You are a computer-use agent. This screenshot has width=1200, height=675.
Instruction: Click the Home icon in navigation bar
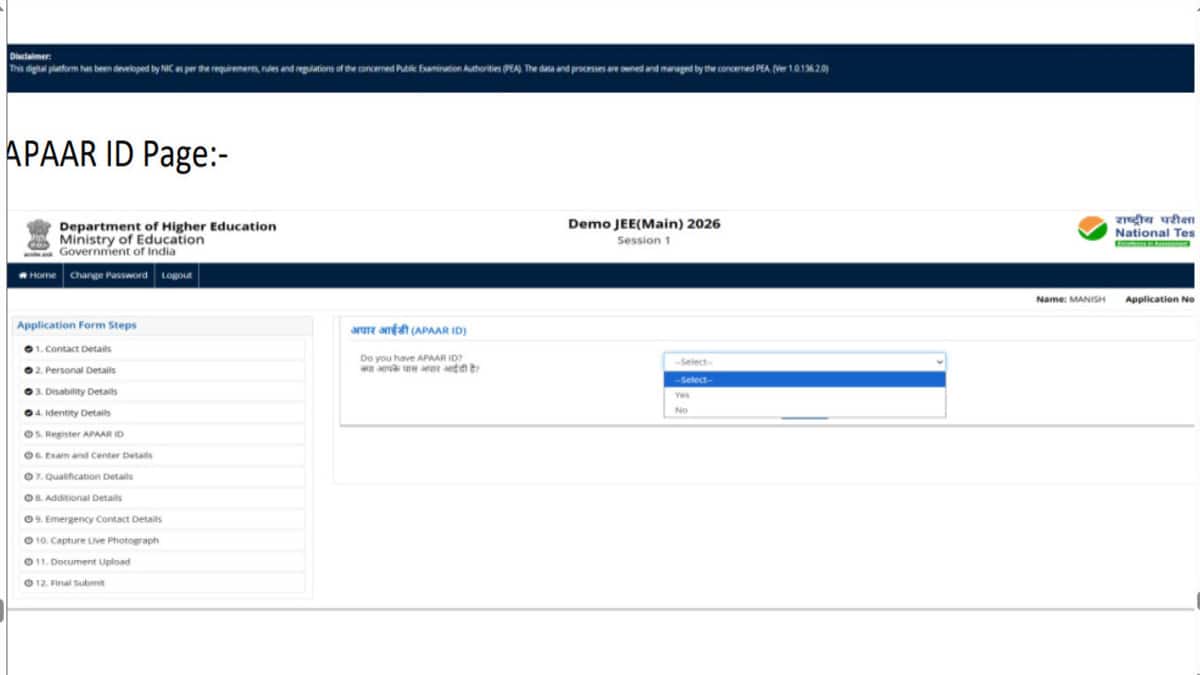(x=22, y=275)
